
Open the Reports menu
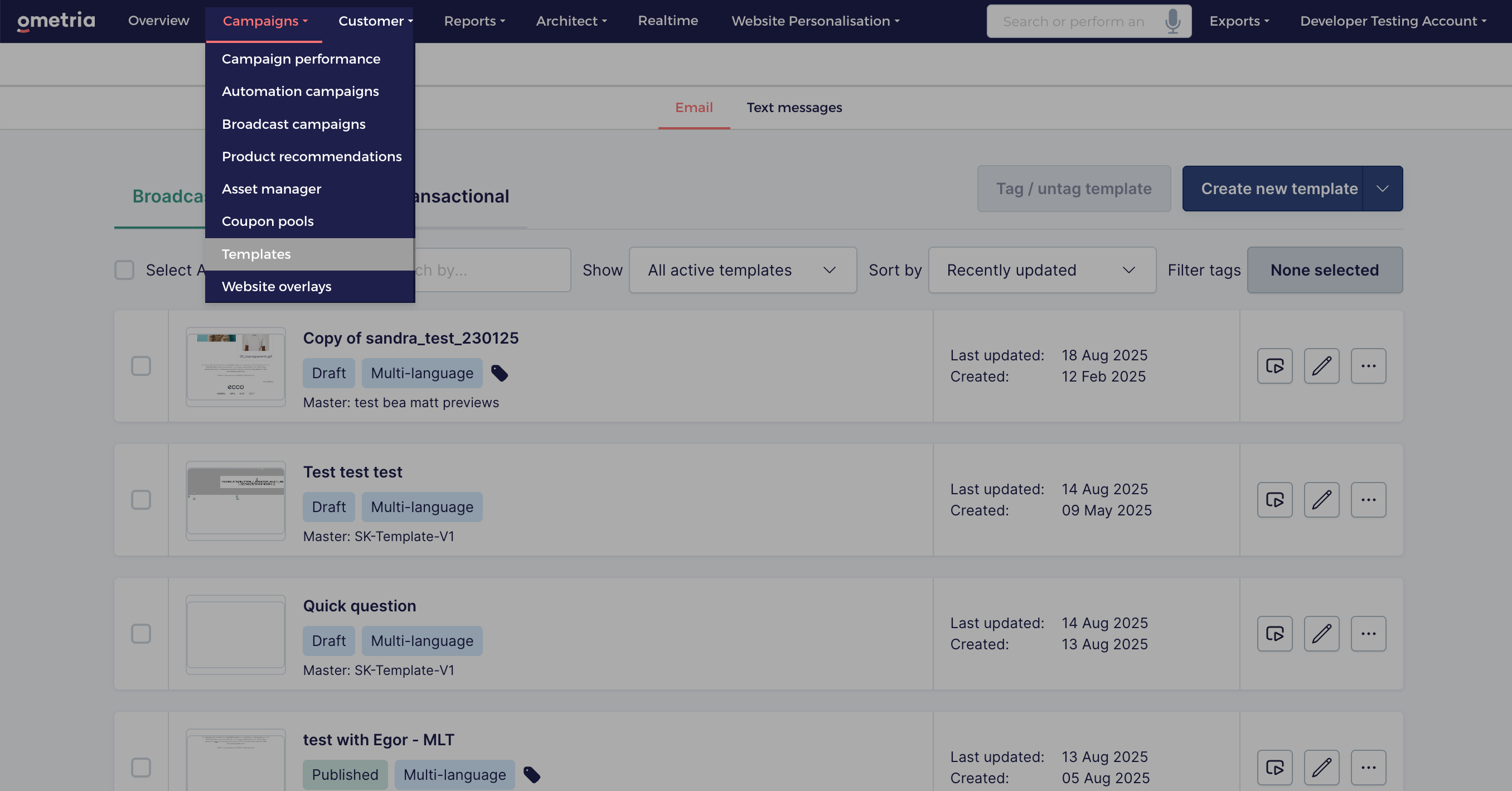pyautogui.click(x=474, y=21)
